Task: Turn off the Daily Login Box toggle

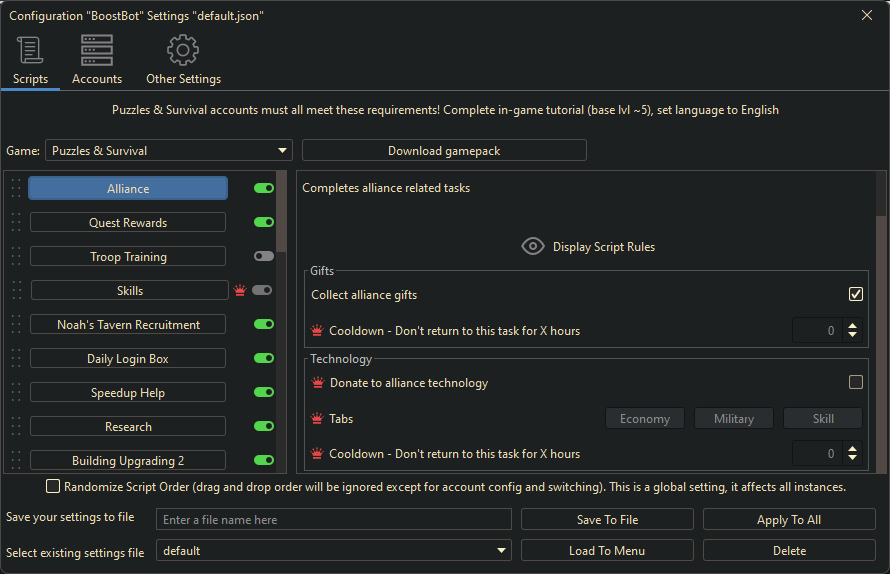Action: coord(264,358)
